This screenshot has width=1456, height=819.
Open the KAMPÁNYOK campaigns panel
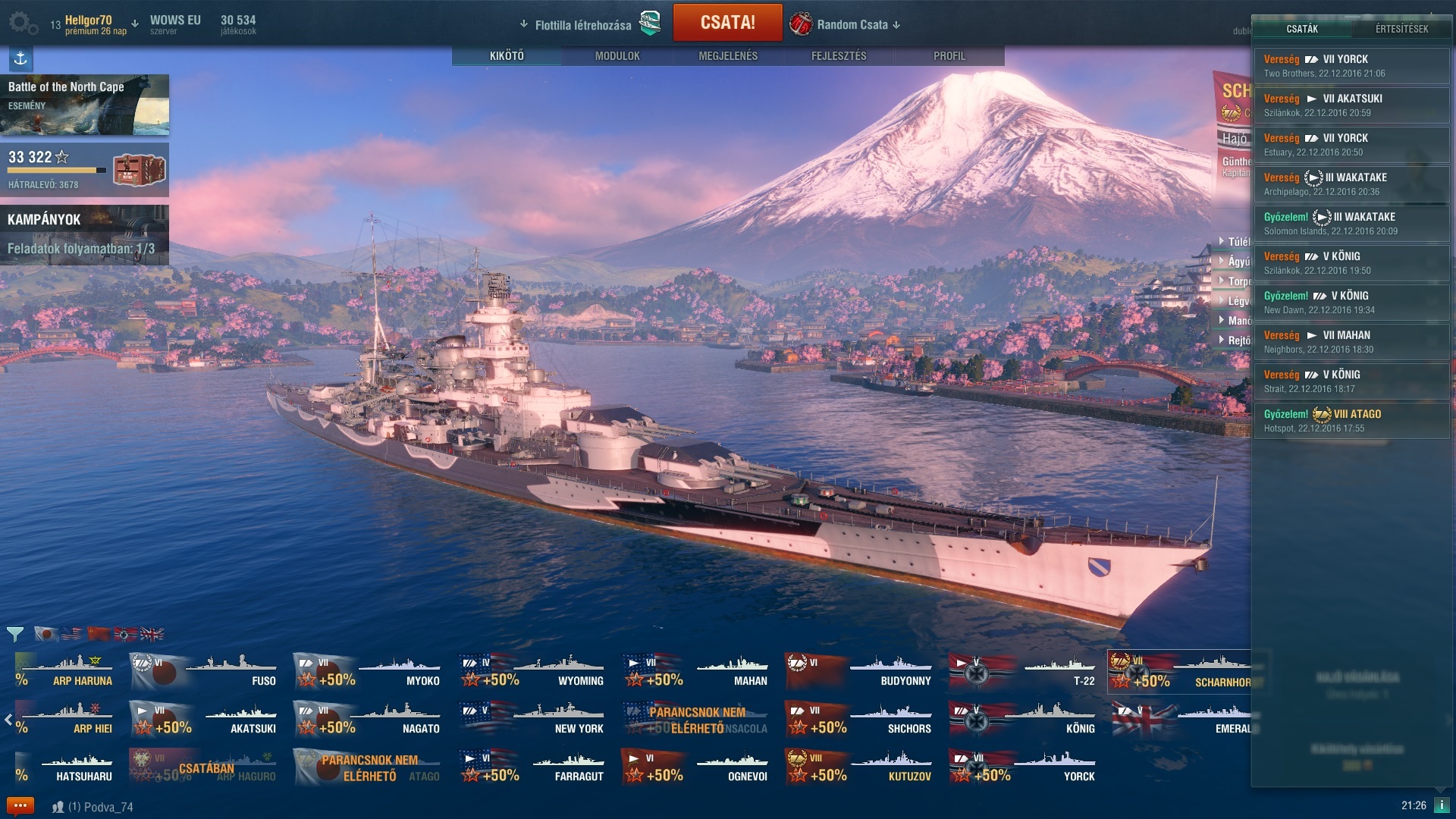pos(84,234)
